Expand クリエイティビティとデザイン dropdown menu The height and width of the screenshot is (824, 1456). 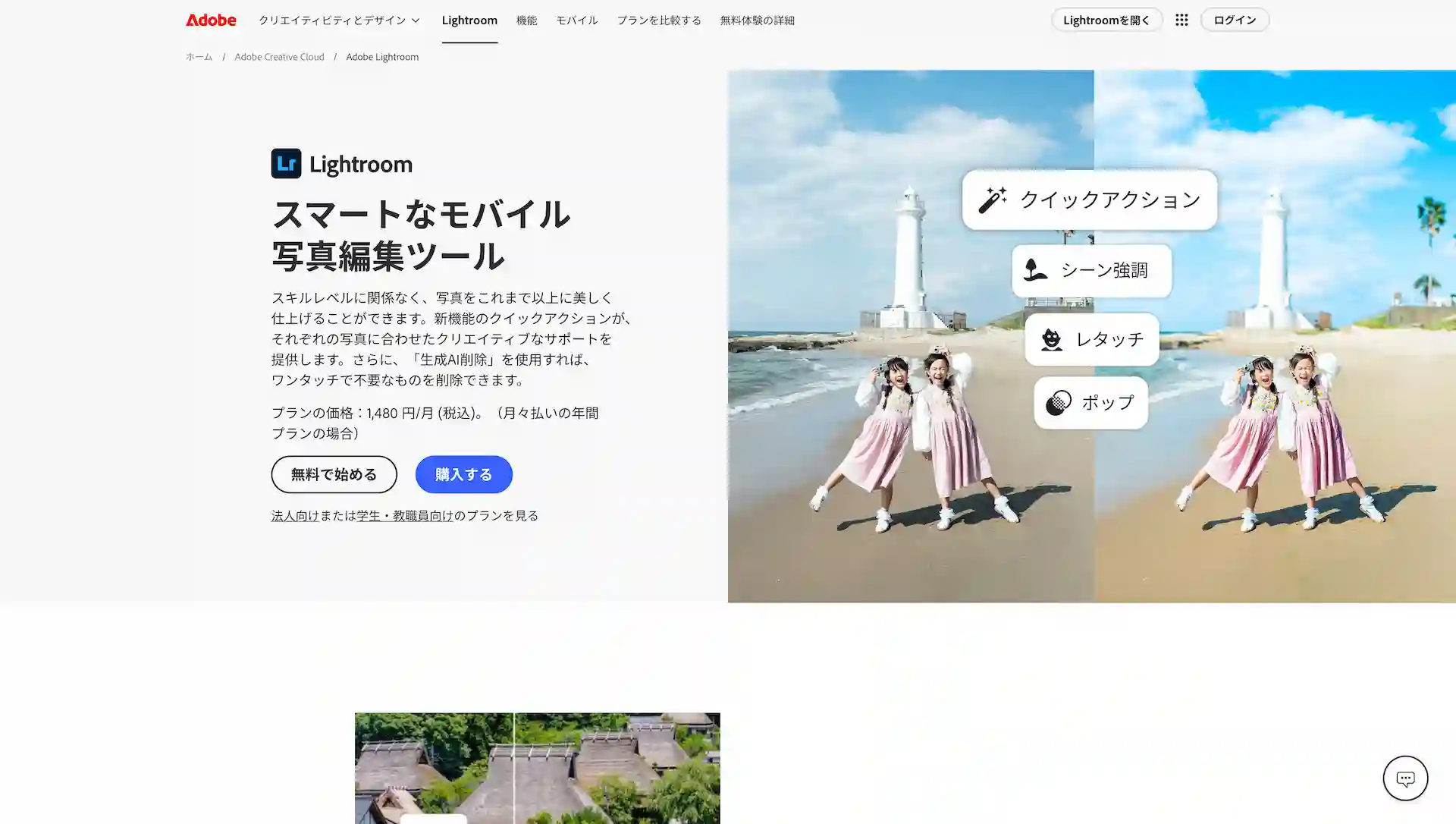click(339, 20)
